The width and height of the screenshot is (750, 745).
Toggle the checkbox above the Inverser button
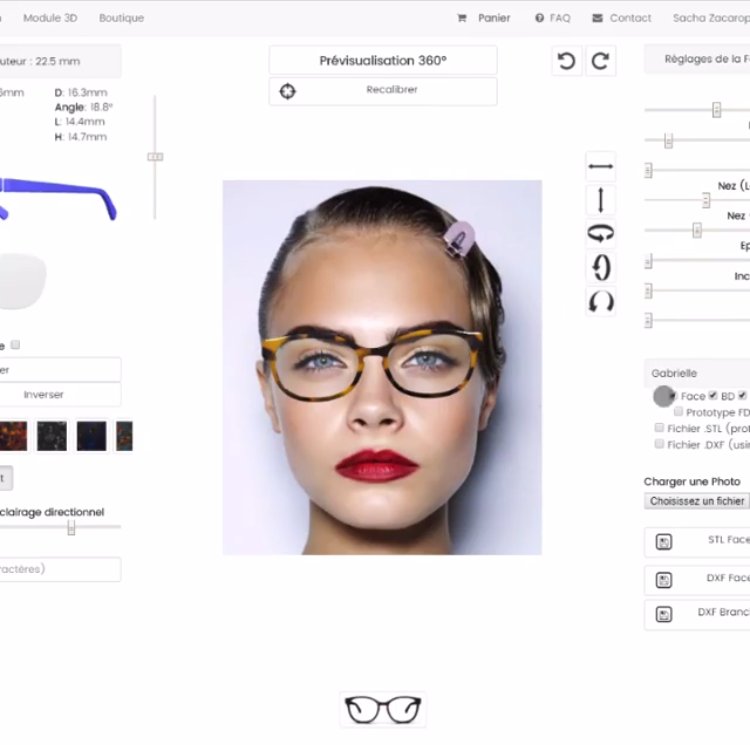pyautogui.click(x=15, y=344)
